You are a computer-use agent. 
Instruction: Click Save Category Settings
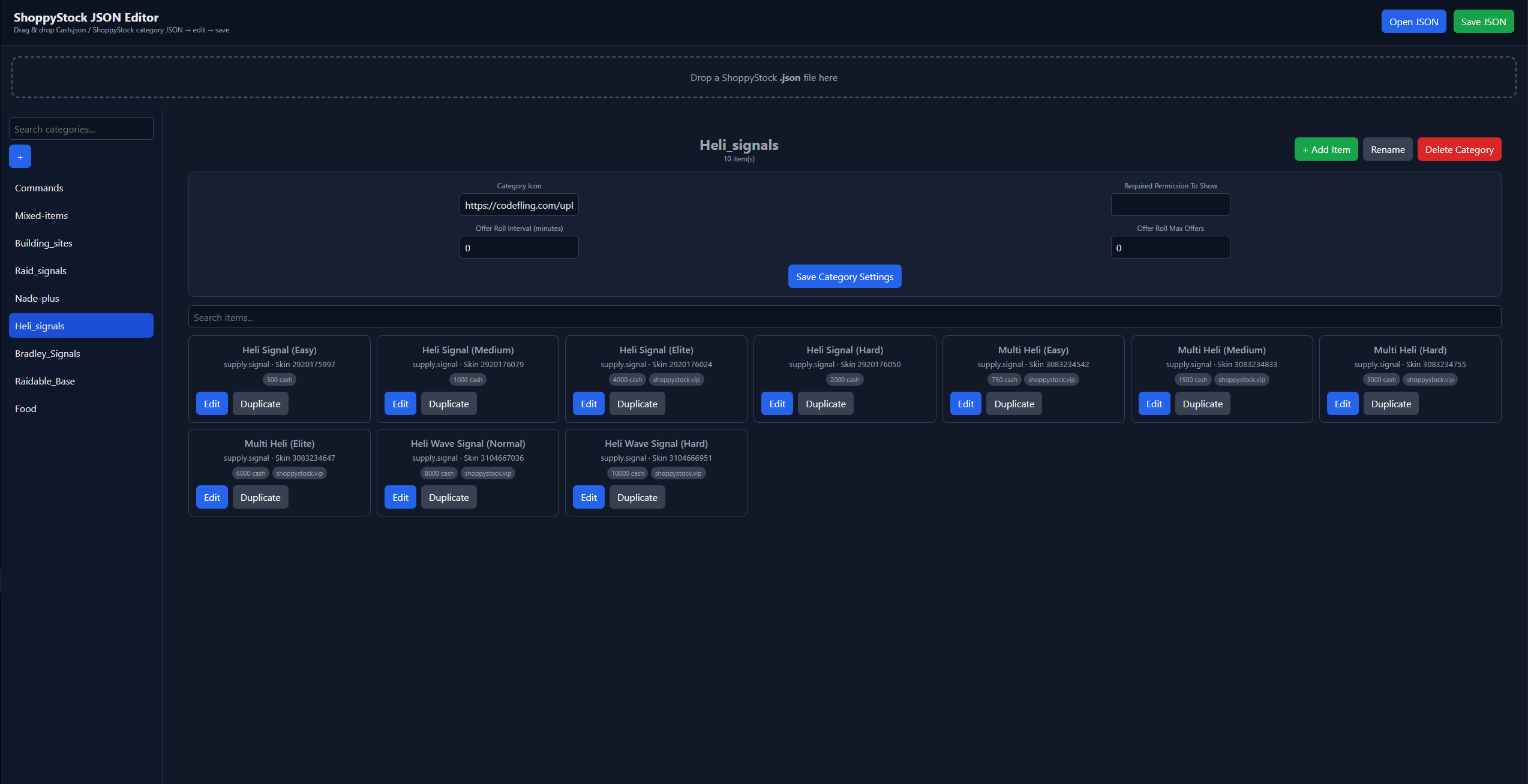(845, 277)
